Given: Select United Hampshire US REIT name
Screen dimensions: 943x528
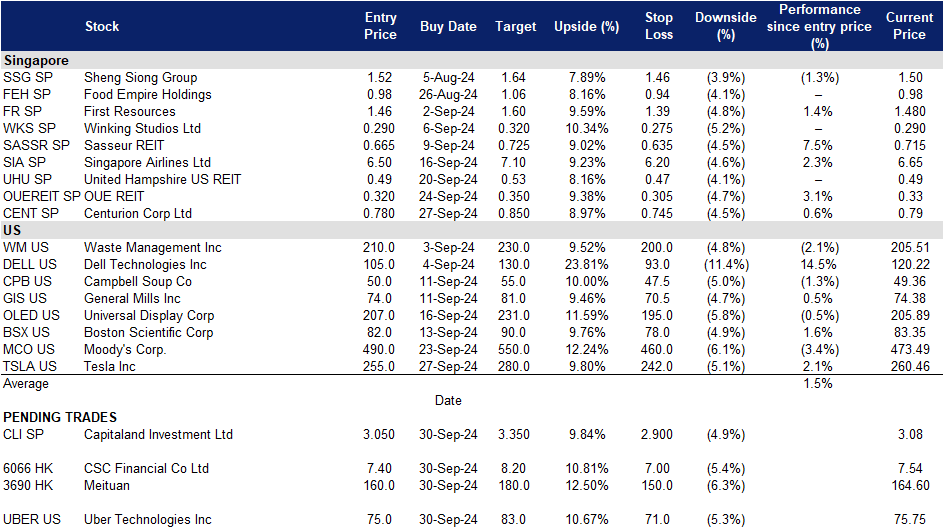Looking at the screenshot, I should 162,179.
